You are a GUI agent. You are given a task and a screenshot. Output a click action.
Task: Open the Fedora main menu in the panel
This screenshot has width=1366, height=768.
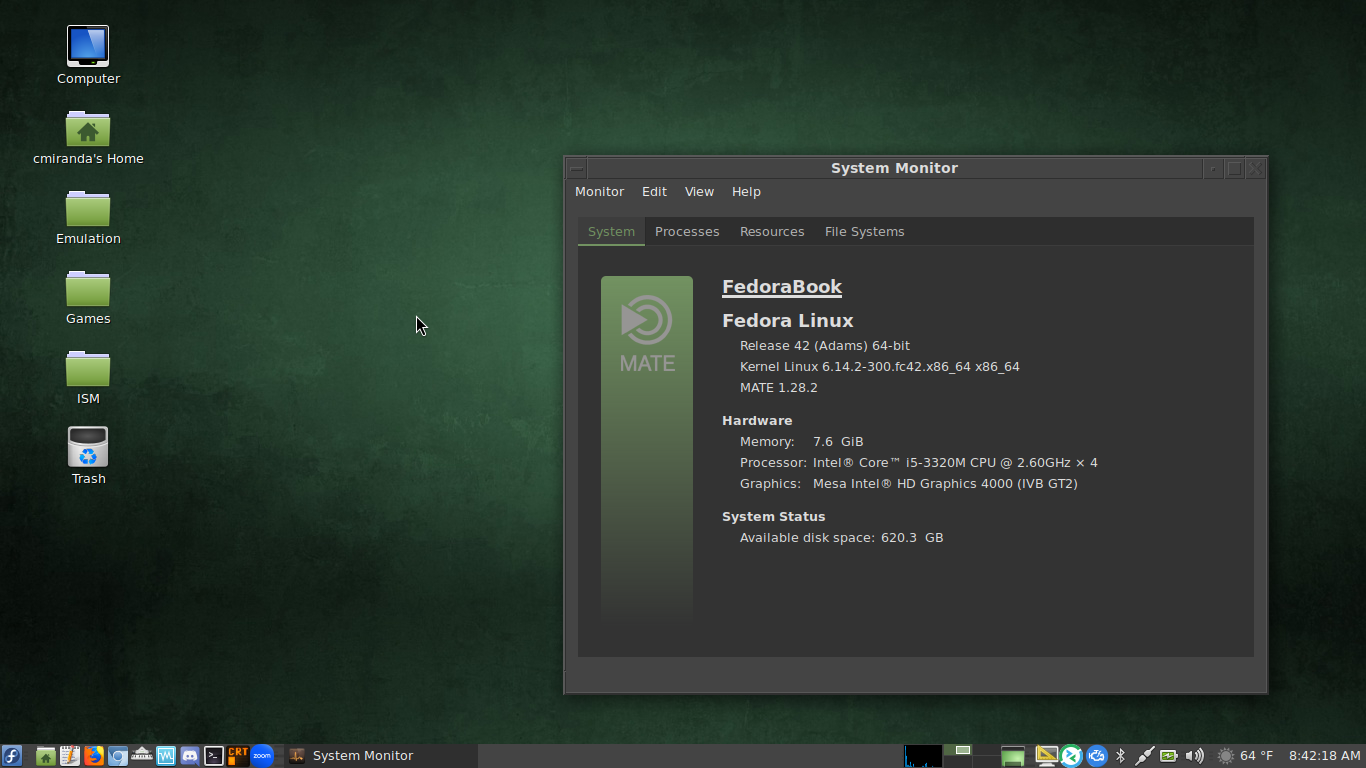click(12, 756)
